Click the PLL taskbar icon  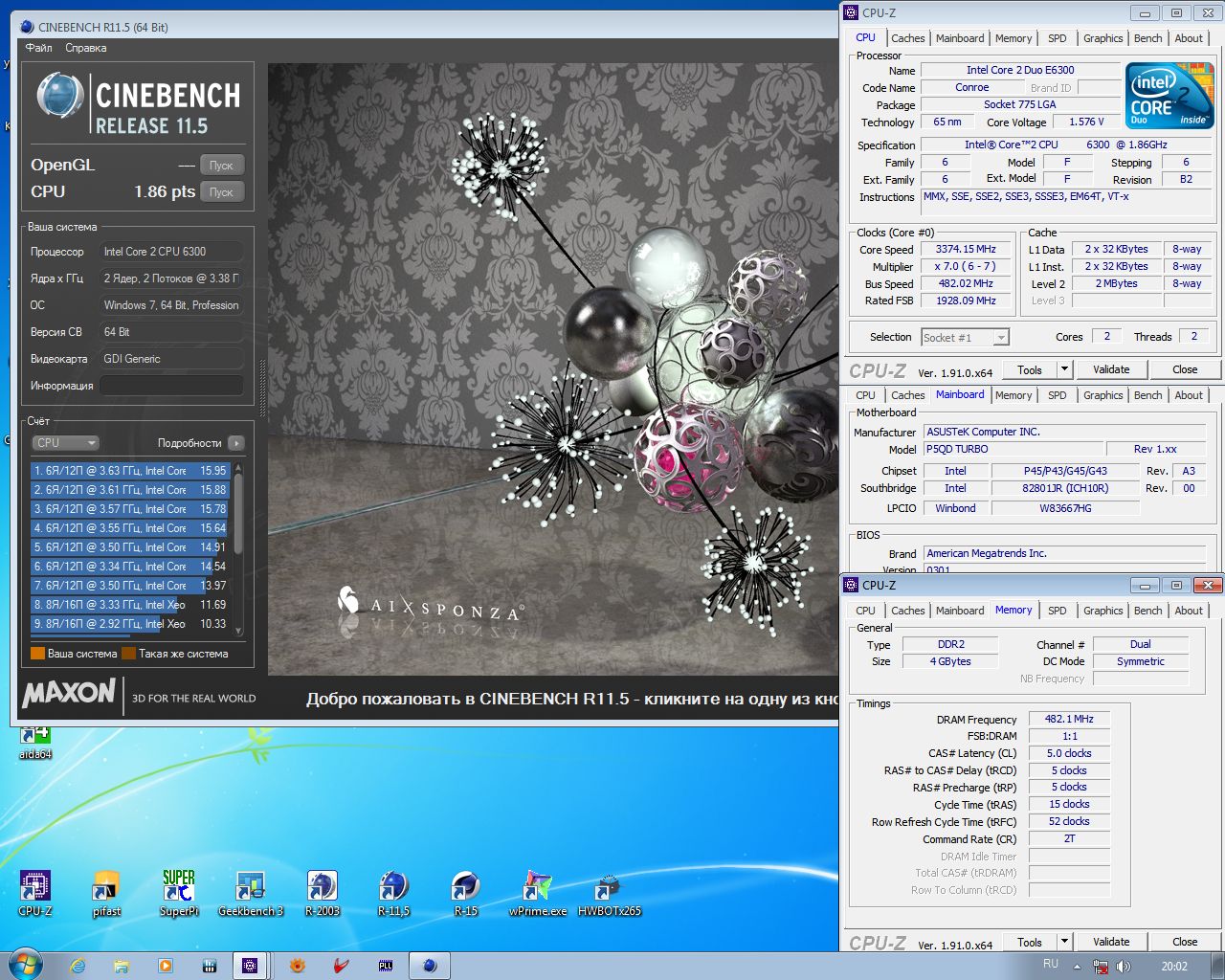click(386, 966)
